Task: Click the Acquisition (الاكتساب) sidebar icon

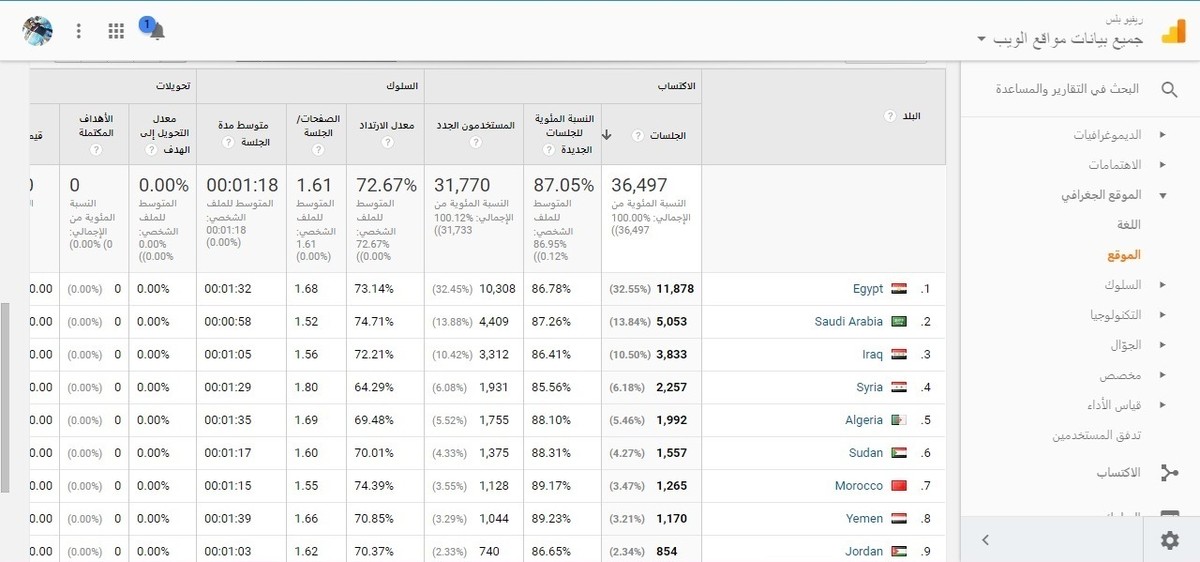Action: tap(1169, 473)
